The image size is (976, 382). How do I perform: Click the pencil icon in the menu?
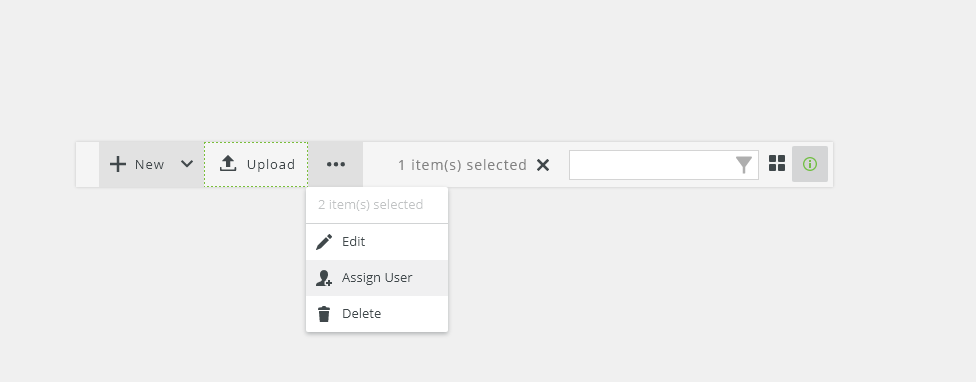324,242
